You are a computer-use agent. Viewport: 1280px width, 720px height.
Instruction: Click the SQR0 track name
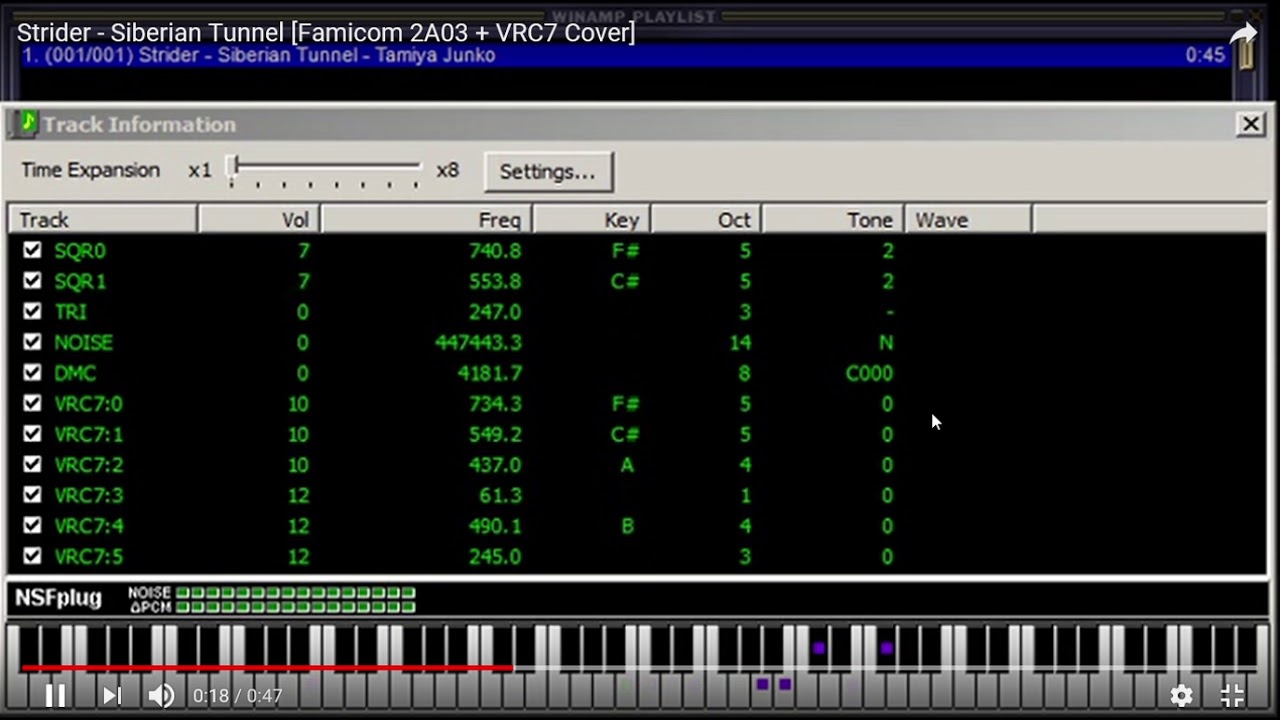coord(79,251)
